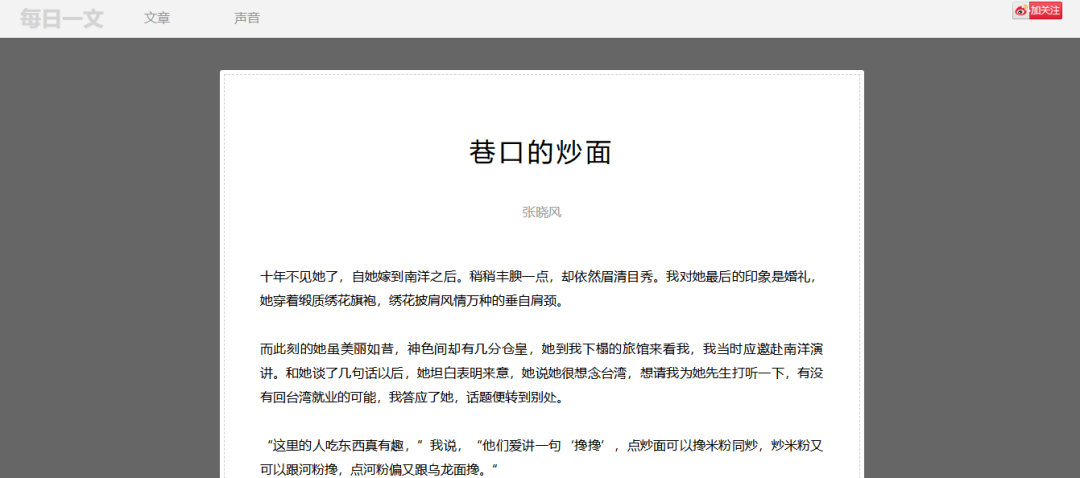Click the author name 张晓风
Viewport: 1080px width, 478px height.
[541, 212]
